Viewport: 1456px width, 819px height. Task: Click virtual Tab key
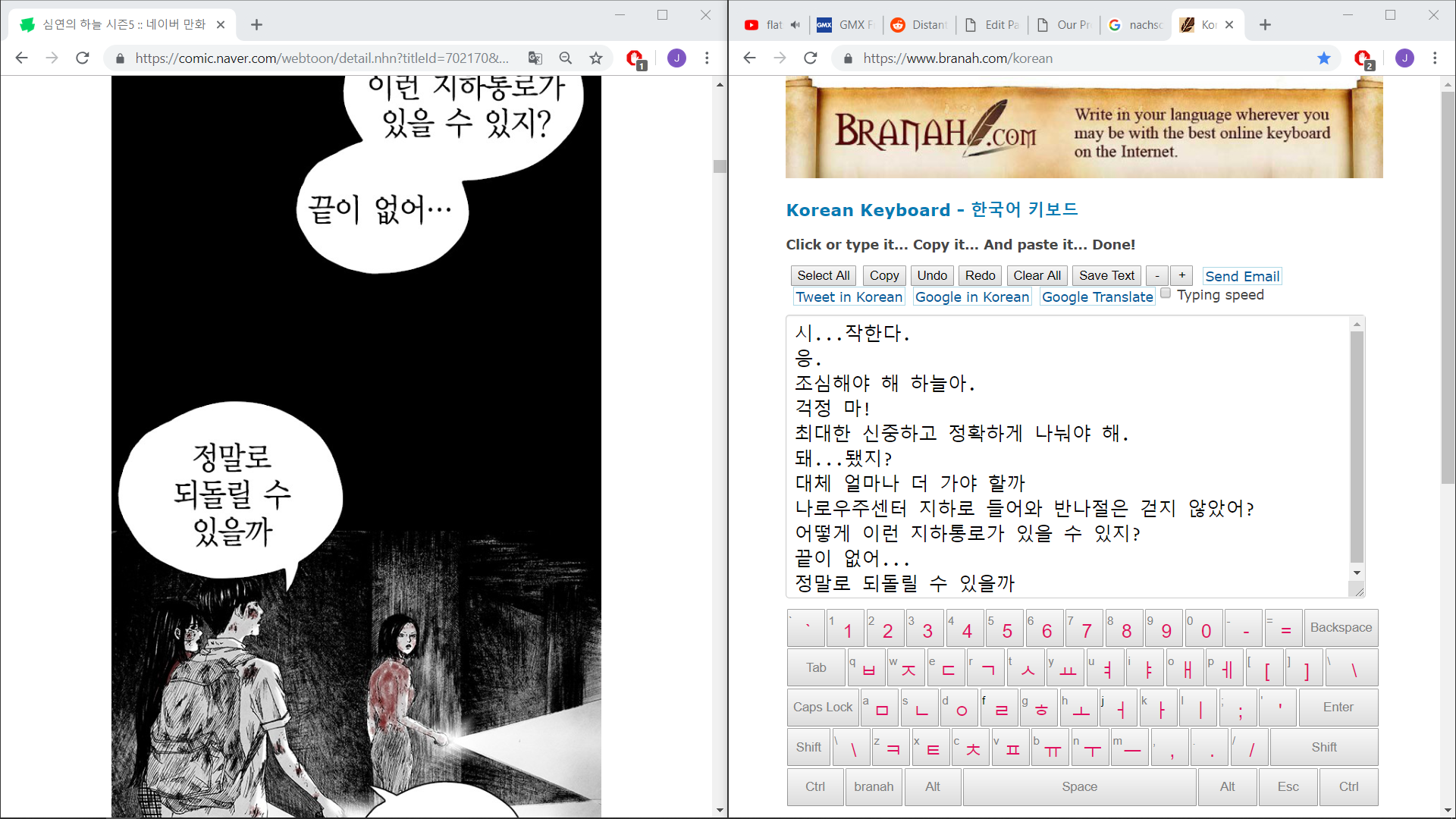816,668
